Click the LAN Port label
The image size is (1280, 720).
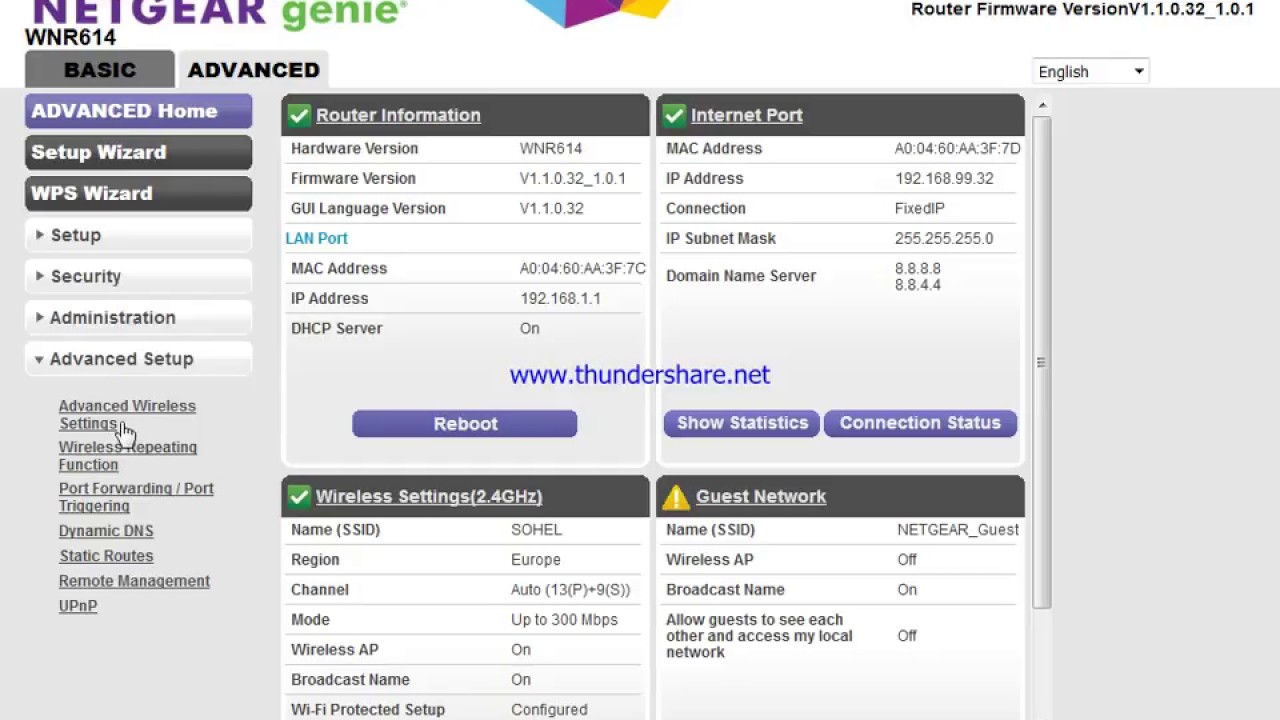[317, 238]
